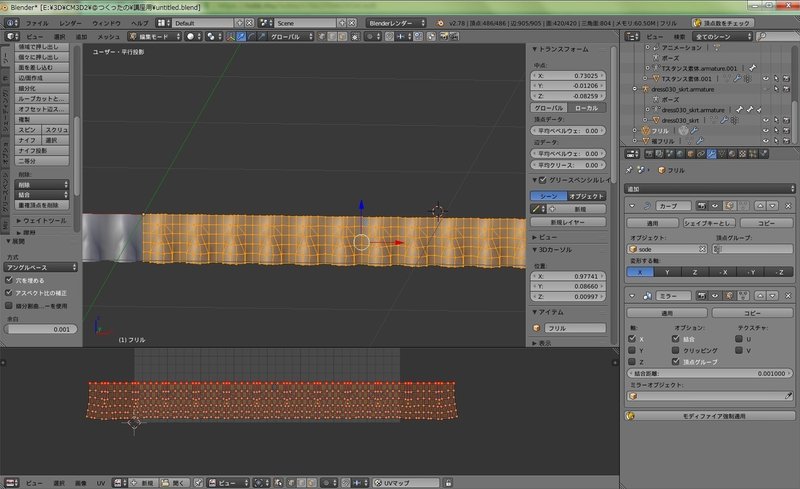Screen dimensions: 800x489
Task: Remove the カーブ modifier with its X
Action: pyautogui.click(x=788, y=206)
